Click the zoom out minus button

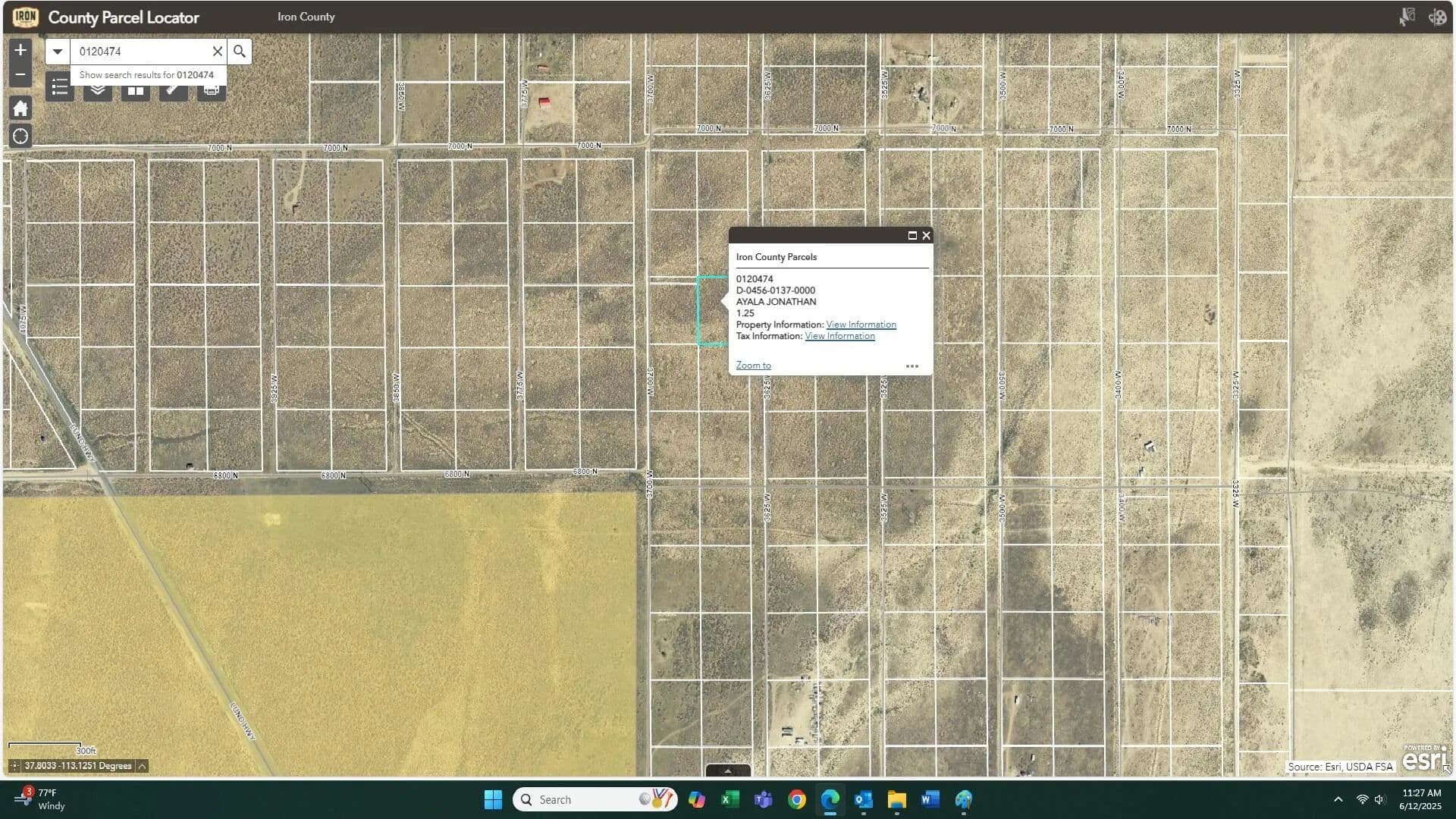[x=20, y=74]
